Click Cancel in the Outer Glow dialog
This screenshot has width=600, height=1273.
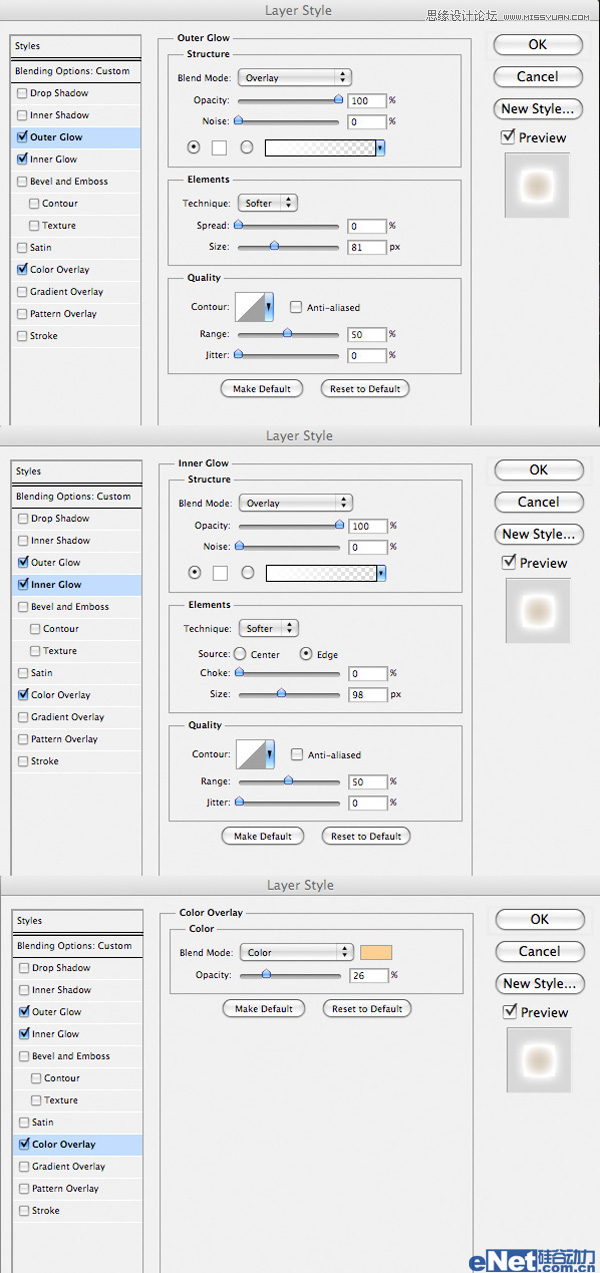pyautogui.click(x=538, y=76)
